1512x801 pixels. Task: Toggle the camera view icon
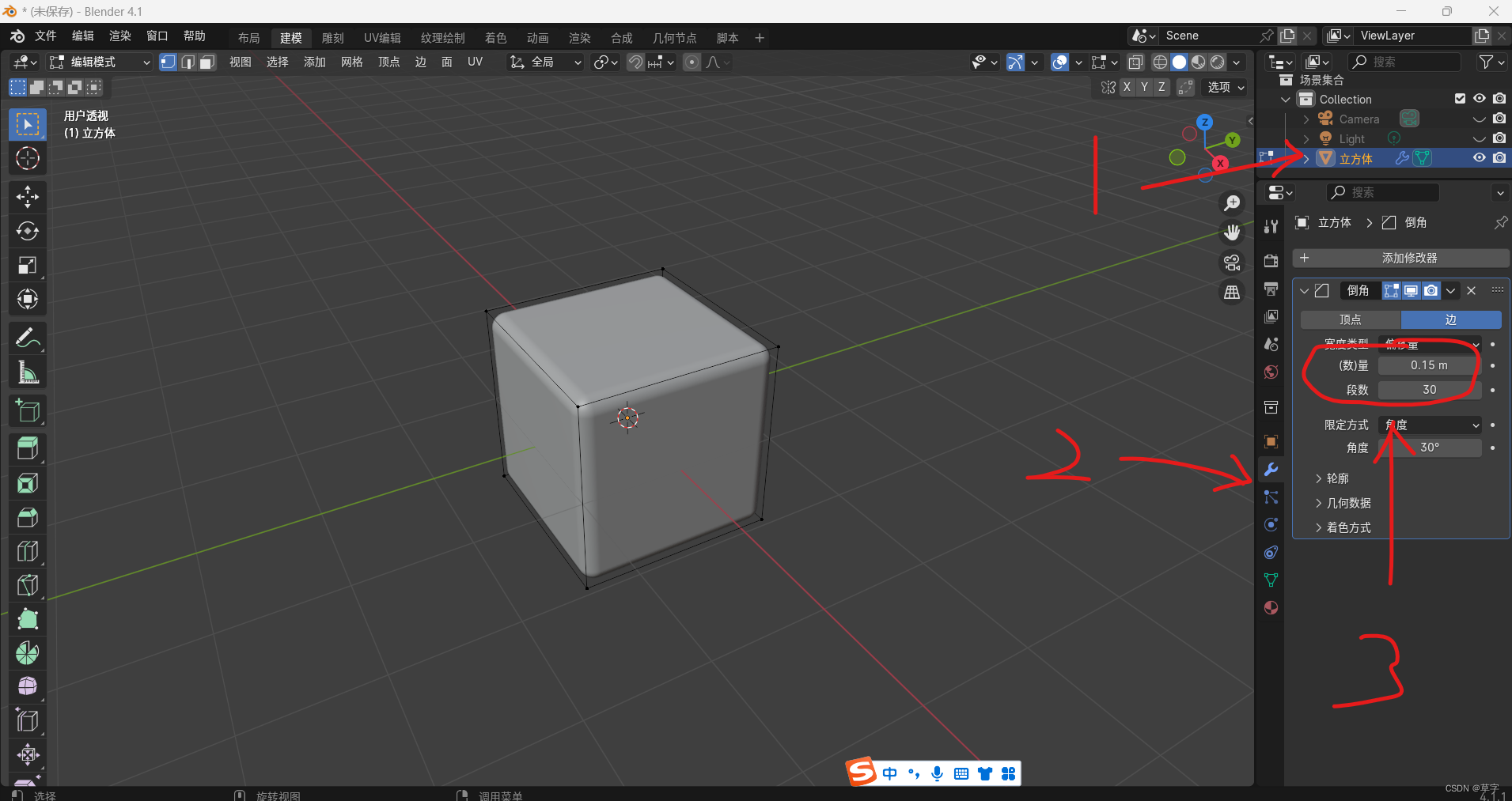pyautogui.click(x=1232, y=263)
